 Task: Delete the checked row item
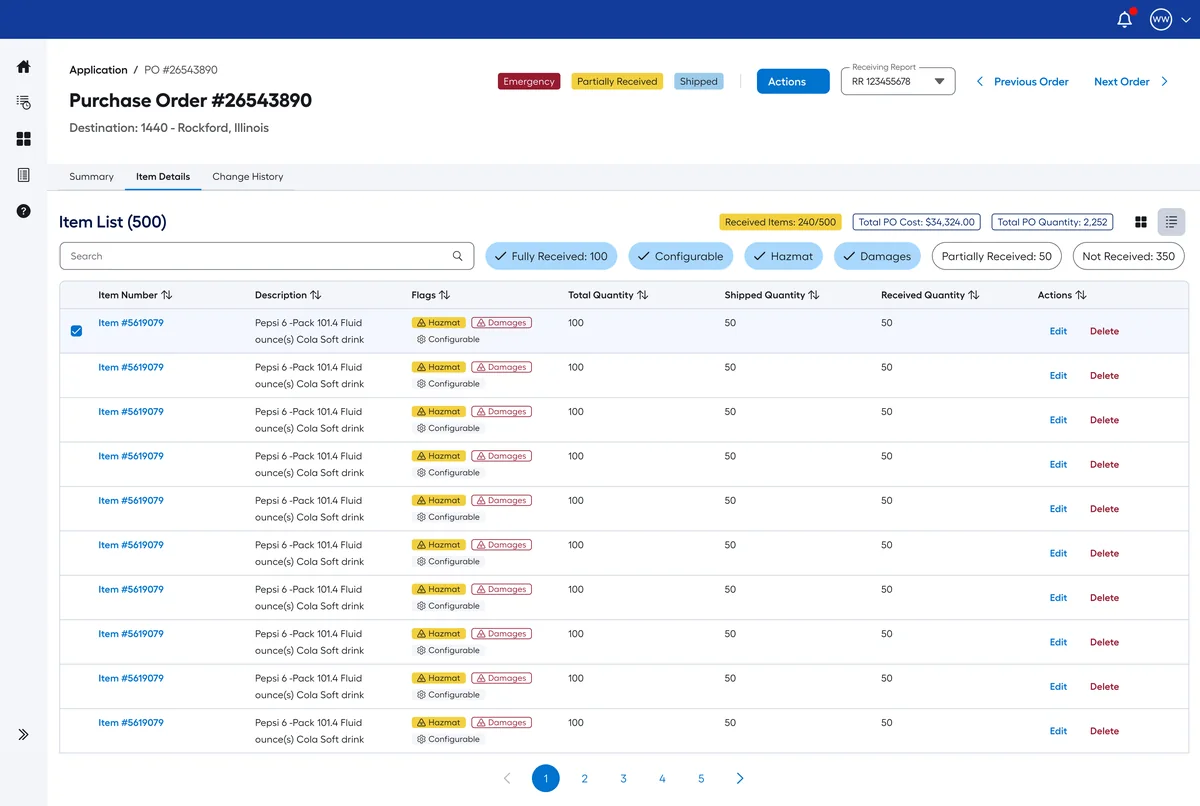coord(1104,331)
